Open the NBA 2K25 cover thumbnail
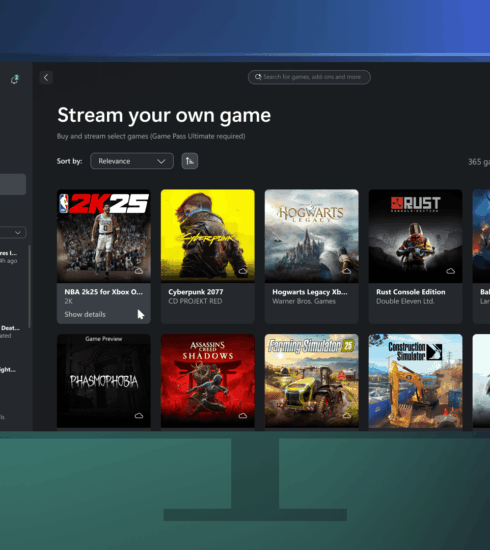This screenshot has width=490, height=550. (104, 236)
